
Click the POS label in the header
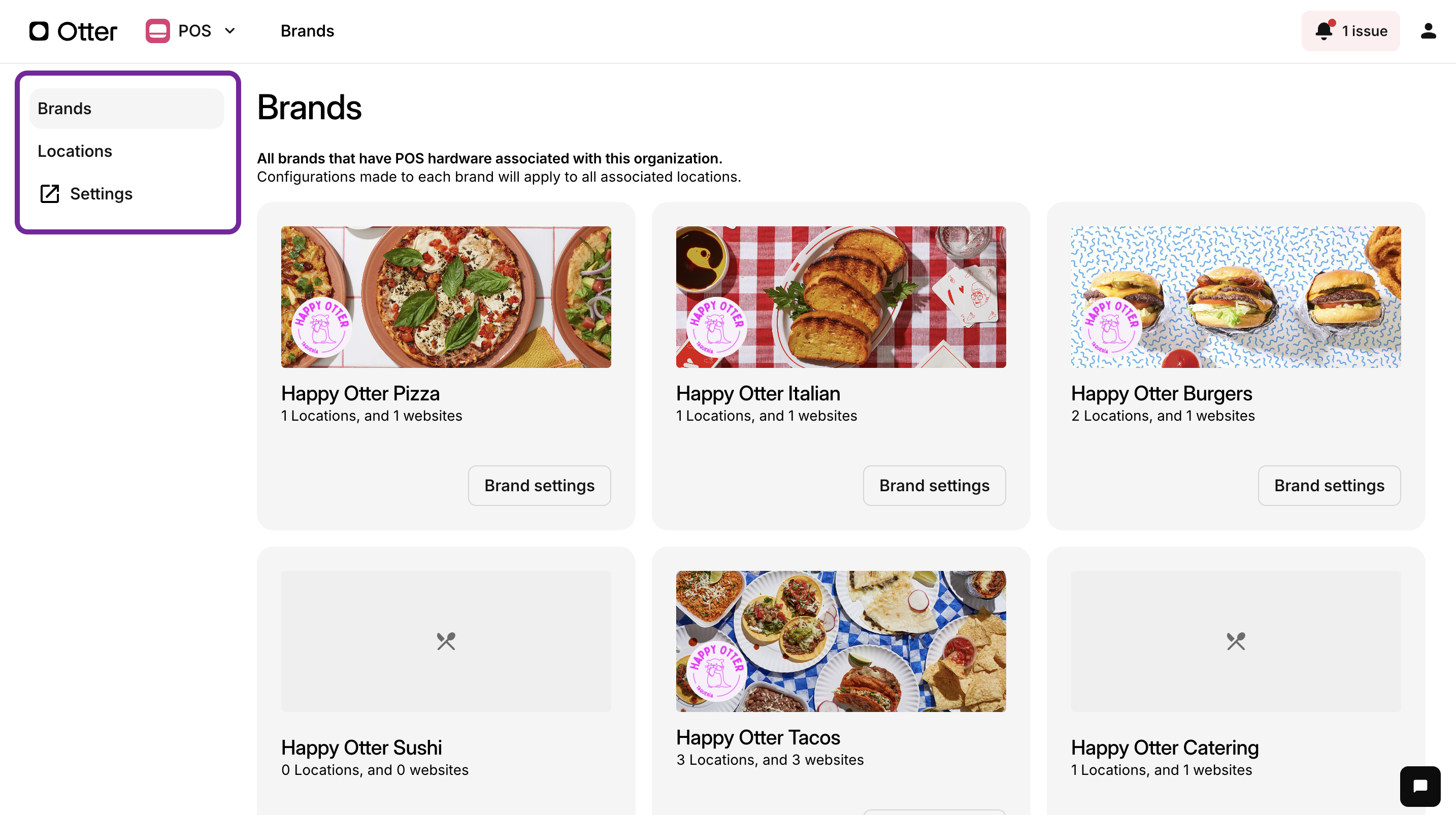click(x=194, y=31)
